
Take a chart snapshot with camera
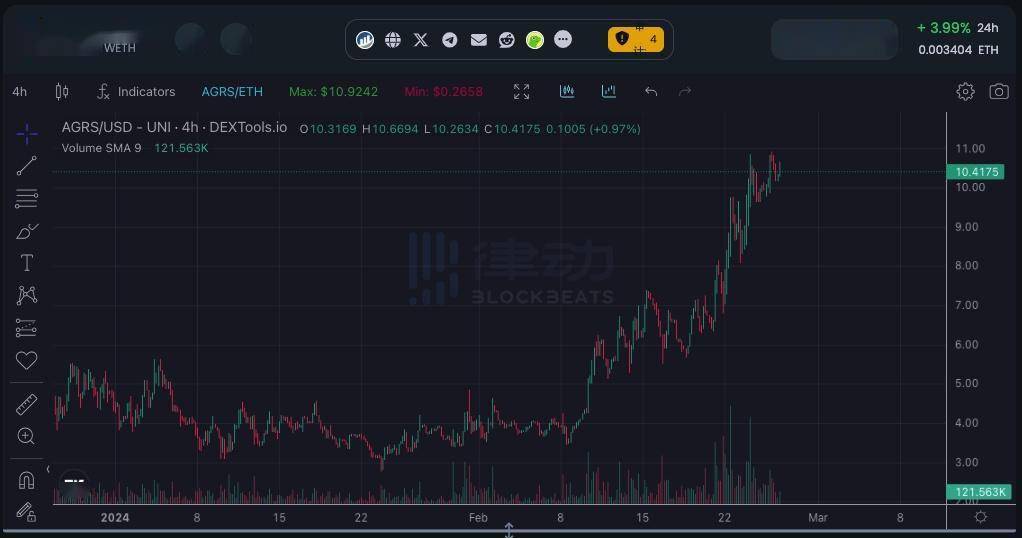point(999,92)
